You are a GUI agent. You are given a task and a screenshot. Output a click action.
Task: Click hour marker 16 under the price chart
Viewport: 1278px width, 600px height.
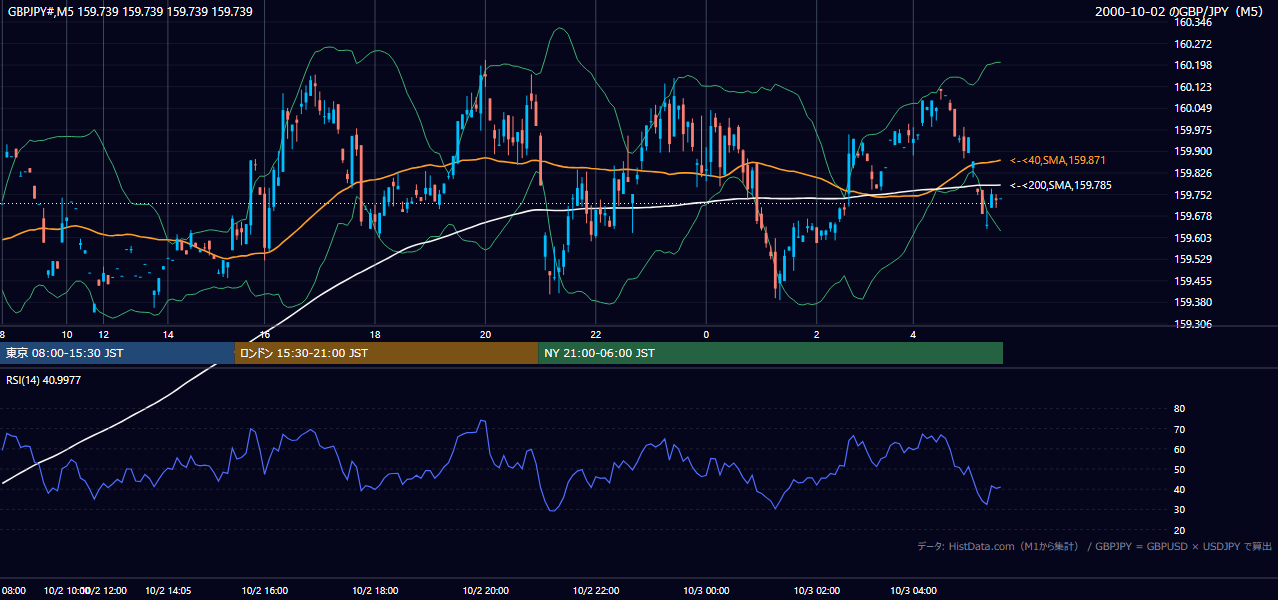(264, 334)
